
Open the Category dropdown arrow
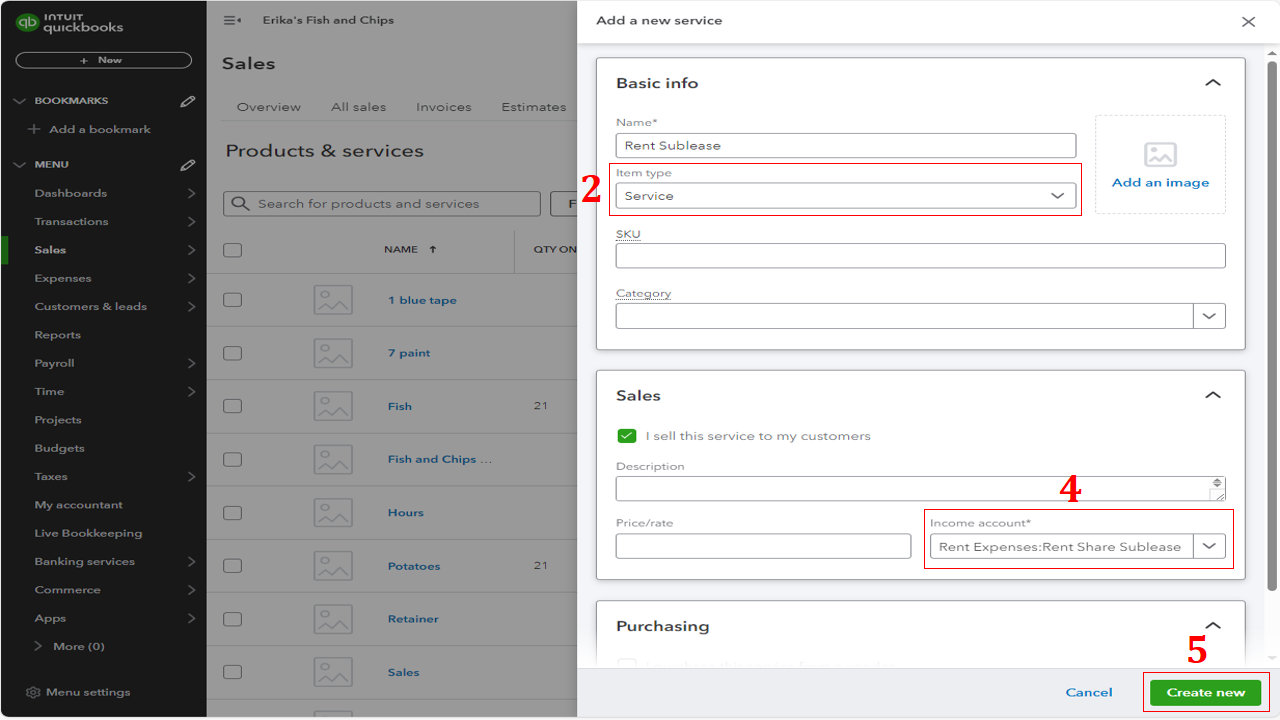[x=1209, y=316]
